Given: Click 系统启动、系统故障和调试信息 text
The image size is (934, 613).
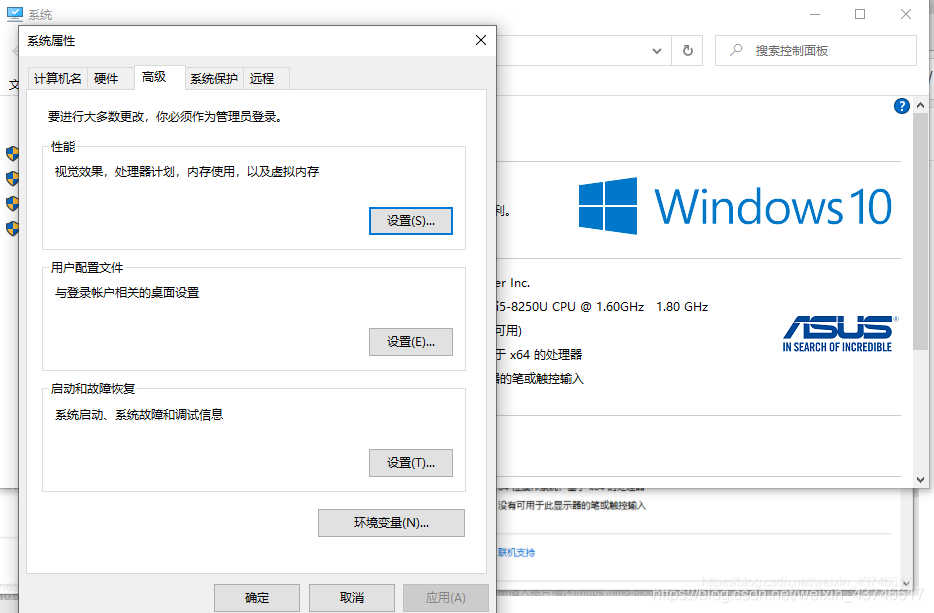Looking at the screenshot, I should coord(139,415).
